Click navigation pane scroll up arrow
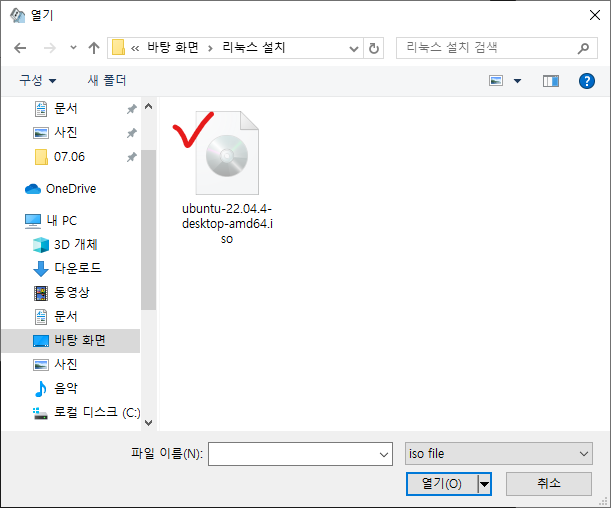The height and width of the screenshot is (508, 611). [148, 106]
